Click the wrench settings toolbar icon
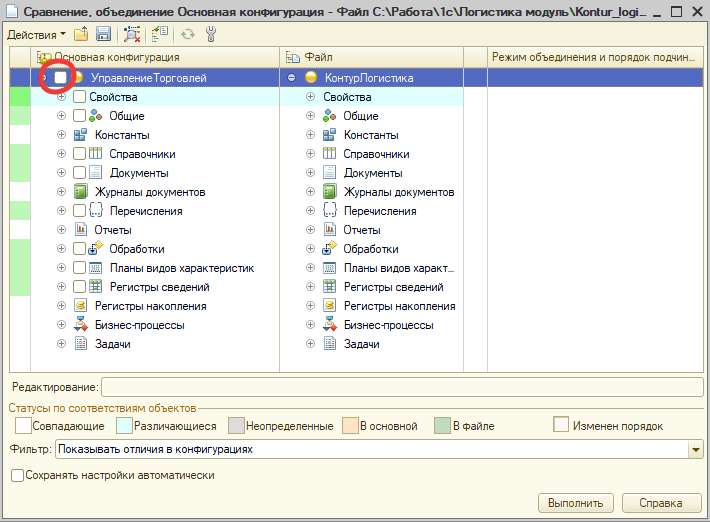This screenshot has width=710, height=522. pos(210,34)
